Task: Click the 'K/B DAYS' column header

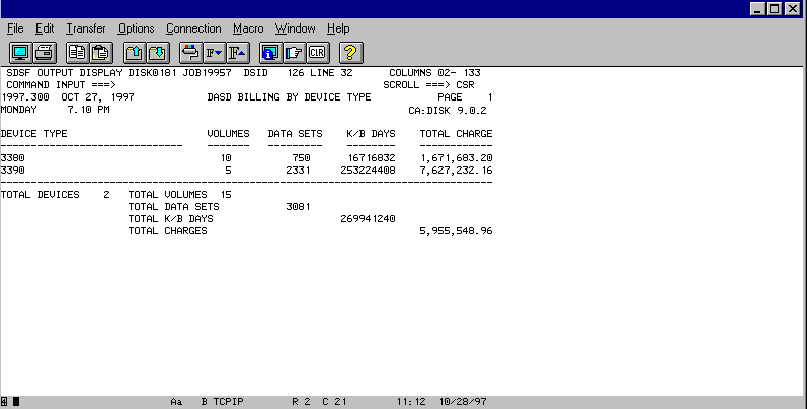Action: pos(371,134)
